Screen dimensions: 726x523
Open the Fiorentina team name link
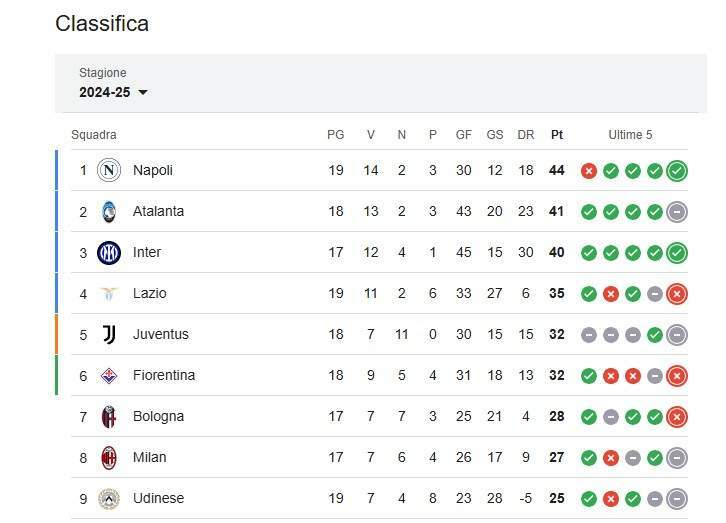163,375
